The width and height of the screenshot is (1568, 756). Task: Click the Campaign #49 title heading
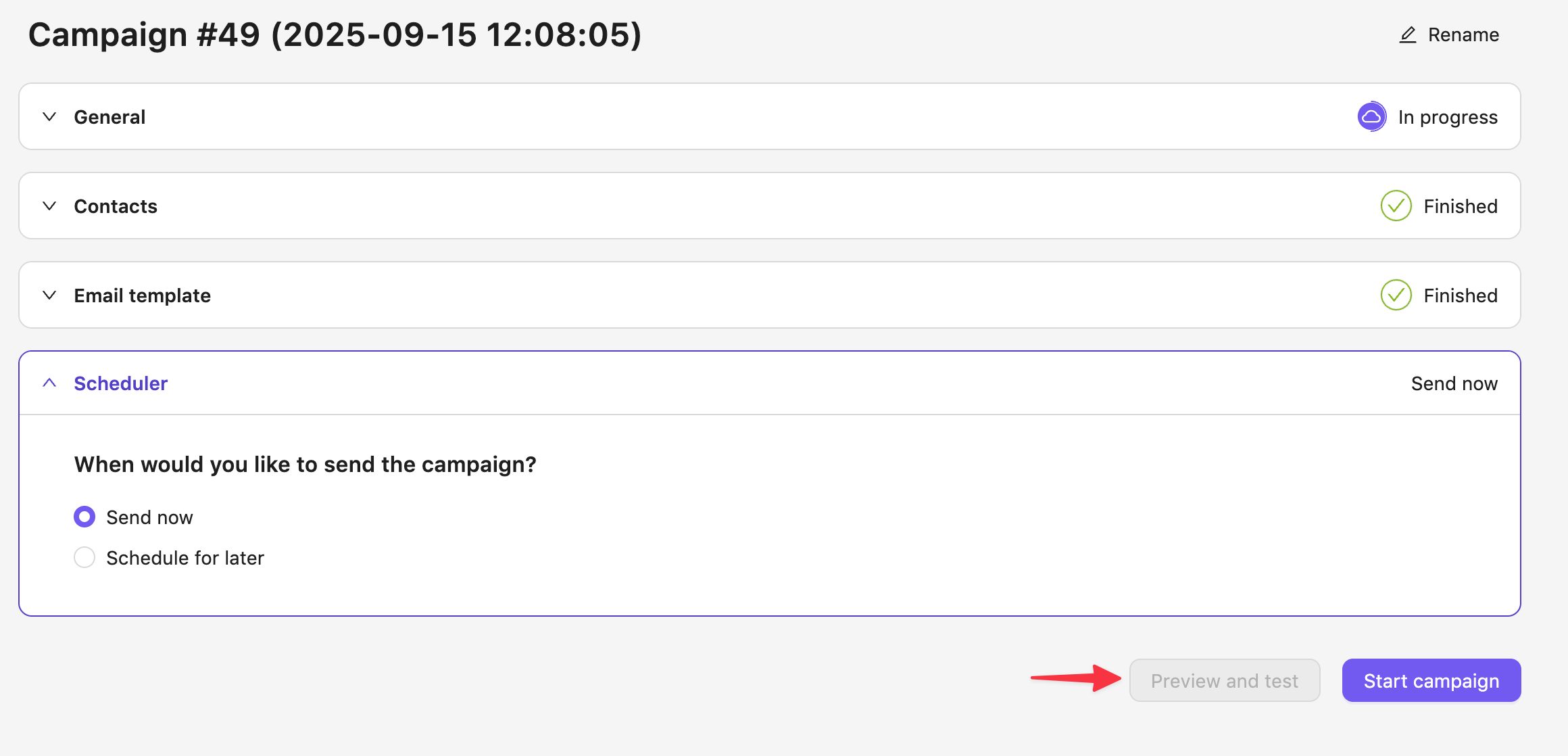pyautogui.click(x=335, y=35)
